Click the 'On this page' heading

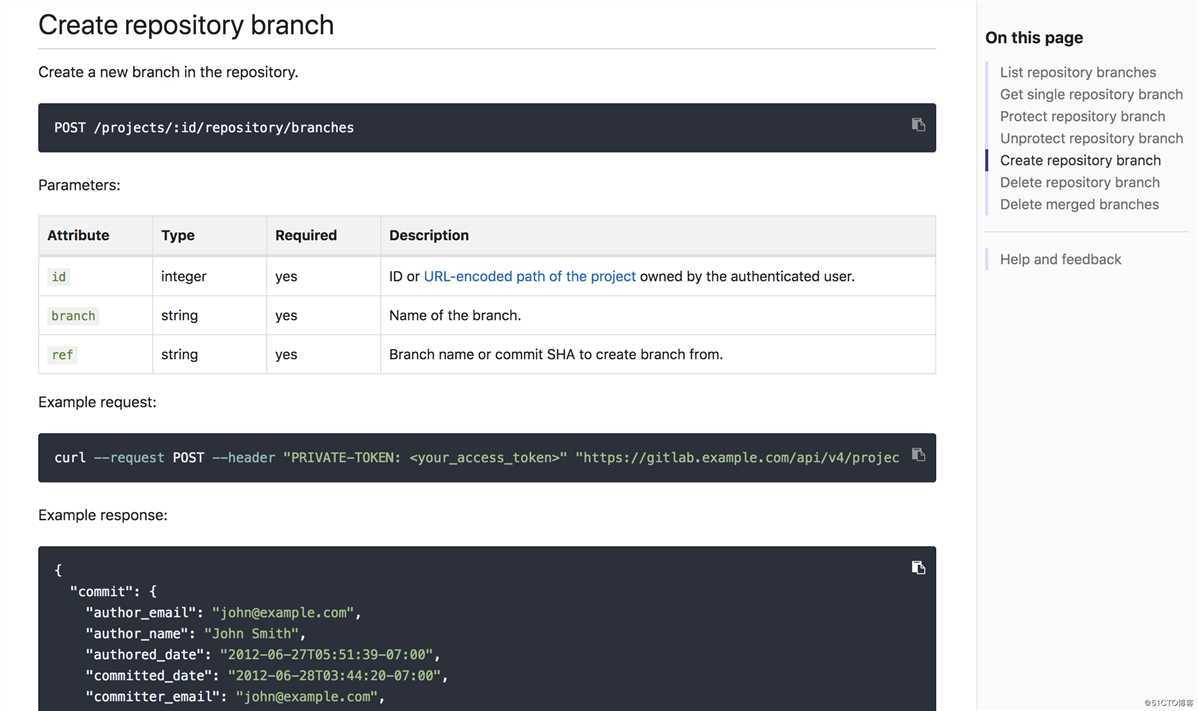(x=1034, y=37)
